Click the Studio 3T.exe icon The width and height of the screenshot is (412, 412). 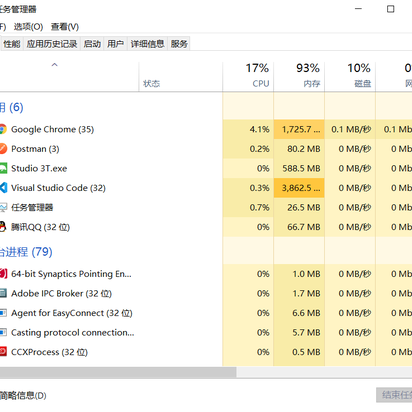pos(3,168)
